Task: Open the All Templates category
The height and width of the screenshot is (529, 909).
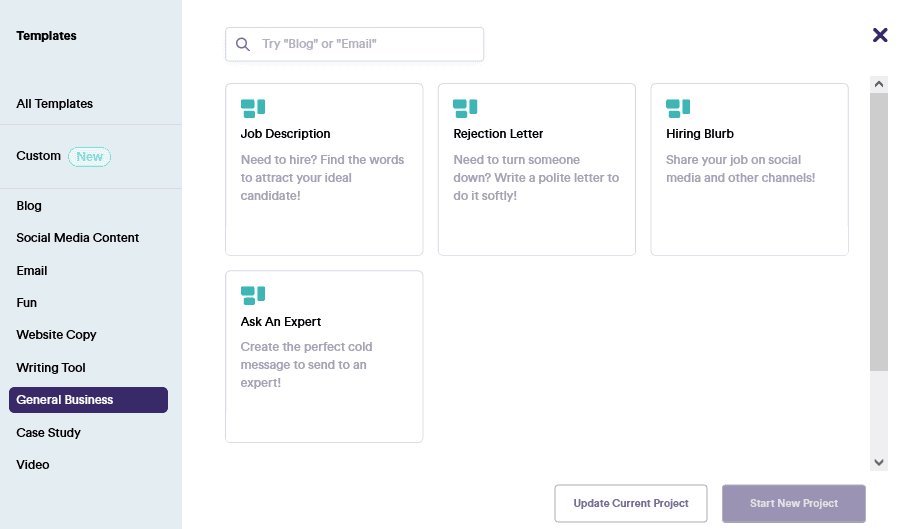Action: pyautogui.click(x=55, y=104)
